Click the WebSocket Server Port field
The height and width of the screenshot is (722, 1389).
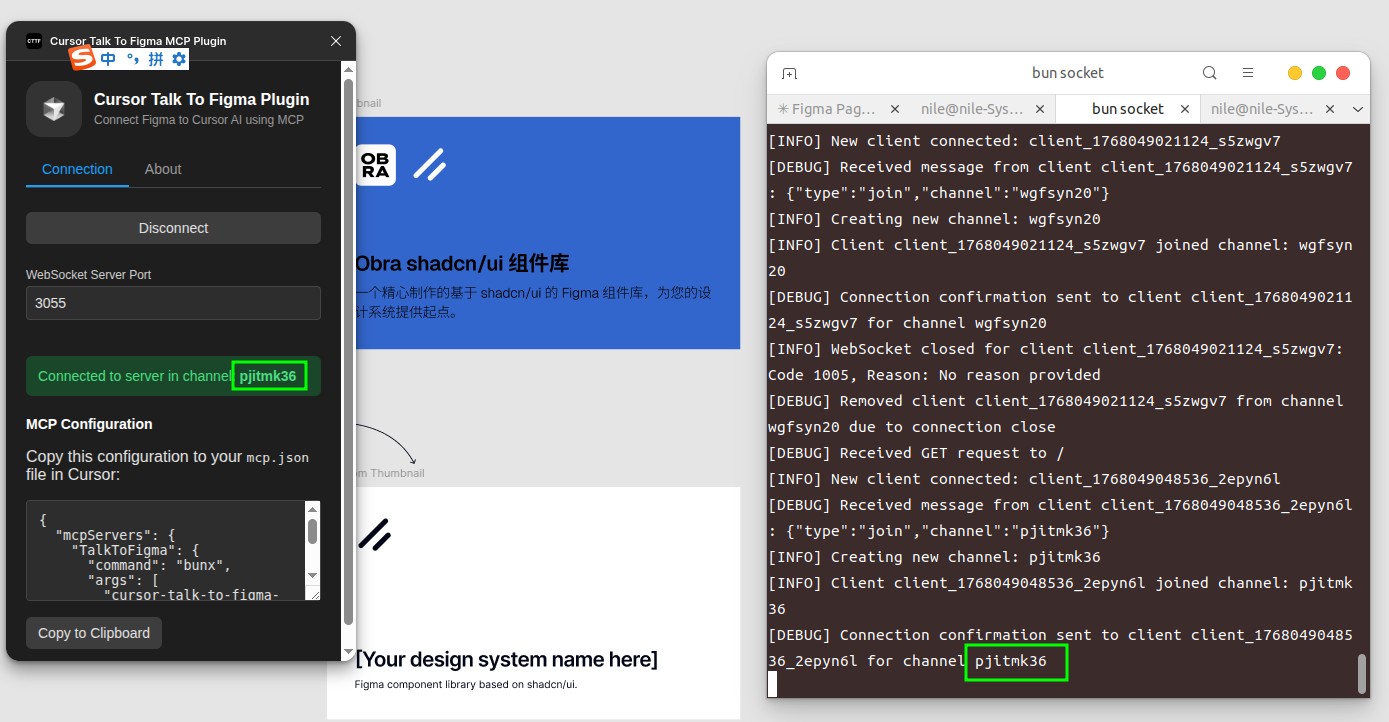pyautogui.click(x=173, y=303)
